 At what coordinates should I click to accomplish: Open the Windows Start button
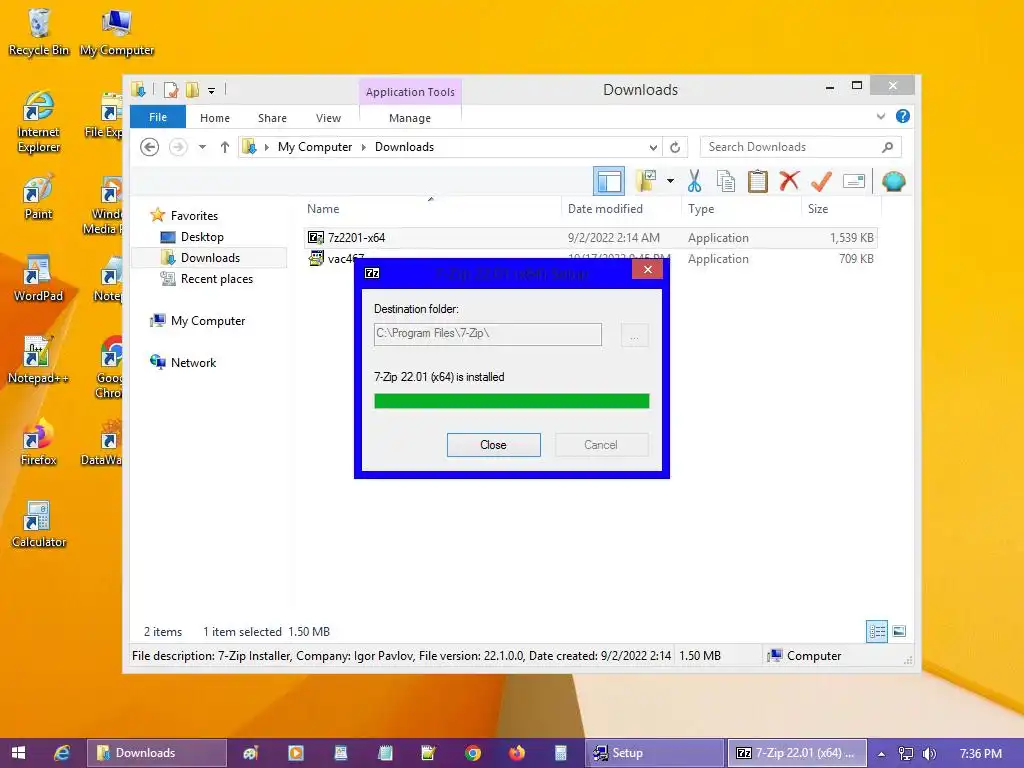pyautogui.click(x=18, y=753)
